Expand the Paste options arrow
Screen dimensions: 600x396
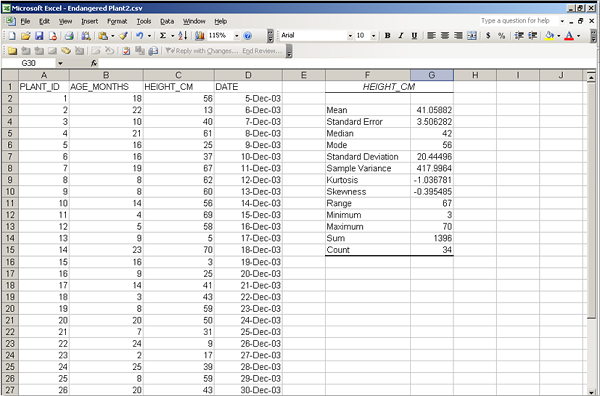112,36
